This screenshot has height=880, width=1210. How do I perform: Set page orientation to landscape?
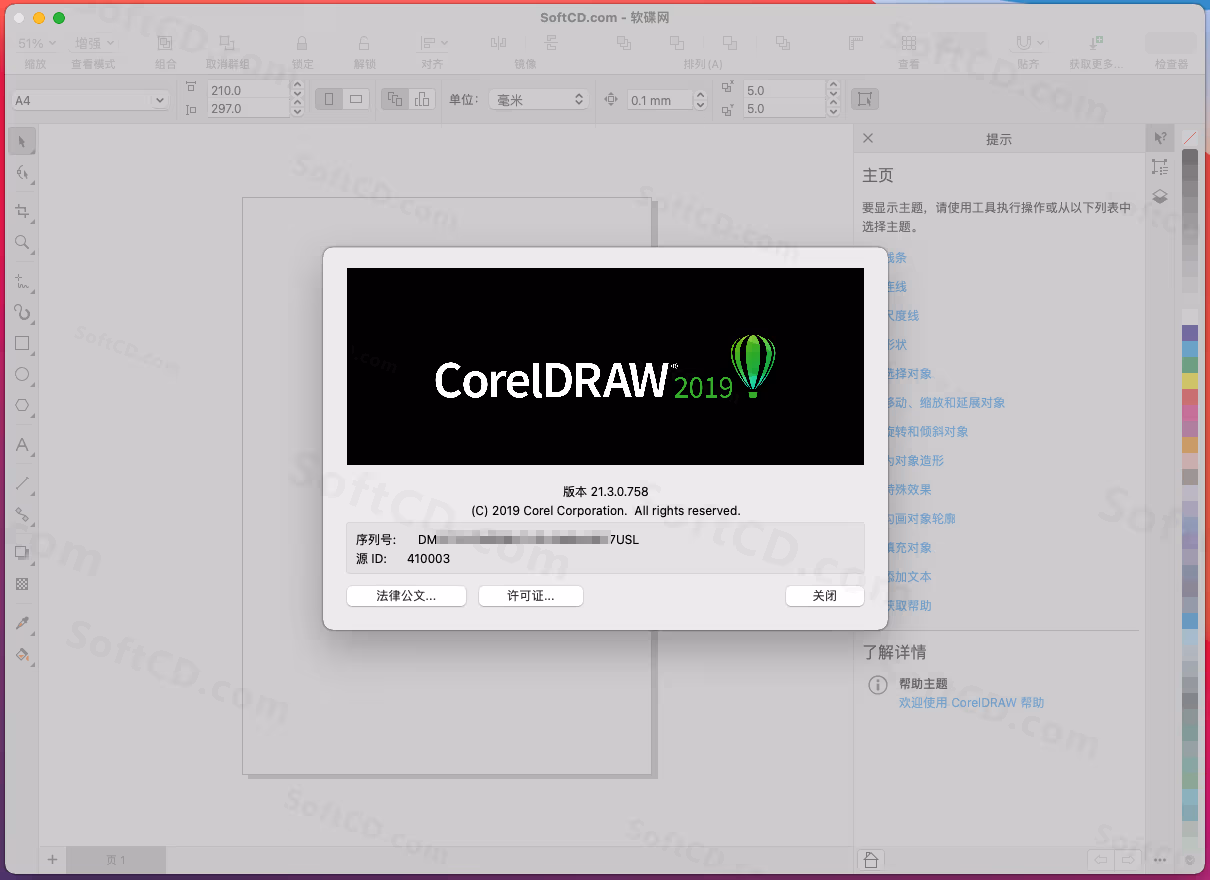[x=355, y=99]
